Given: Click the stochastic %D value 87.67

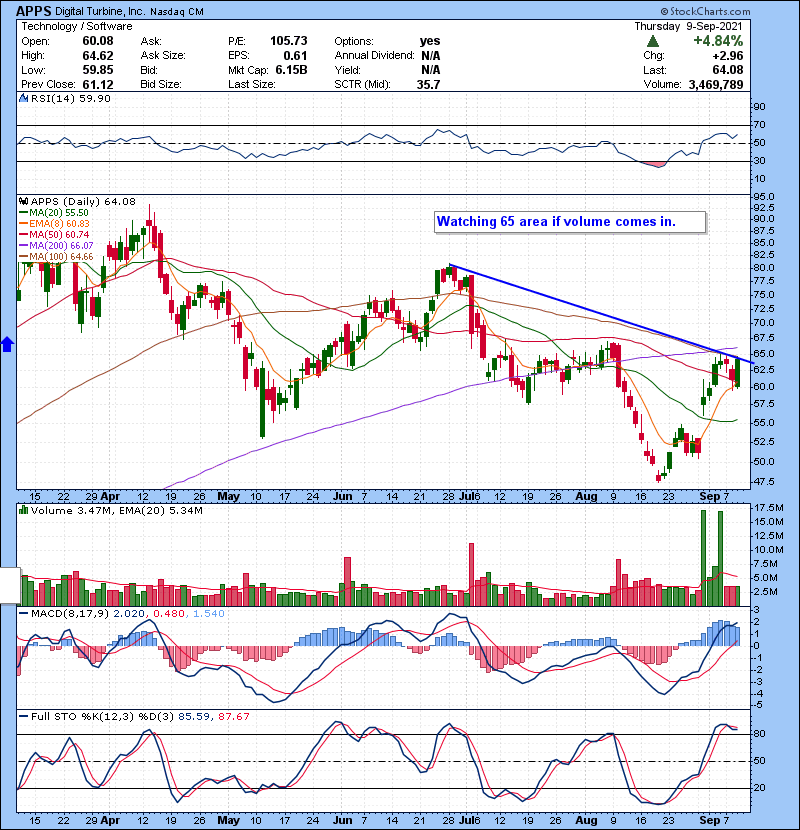Looking at the screenshot, I should 233,716.
